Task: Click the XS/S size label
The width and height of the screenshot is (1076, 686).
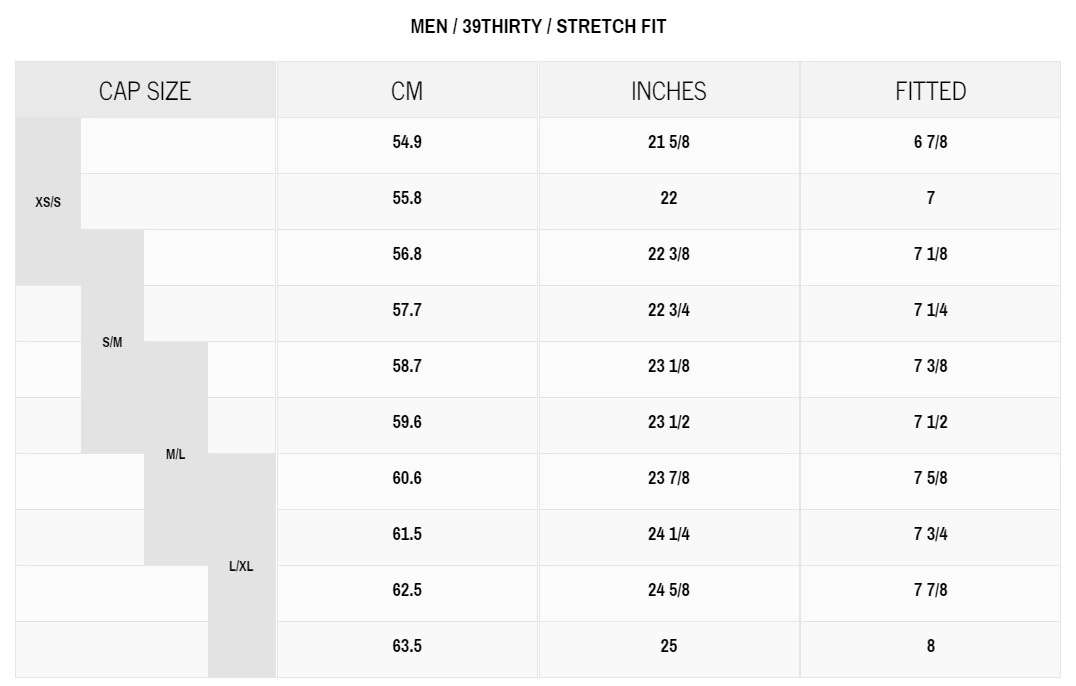Action: tap(48, 202)
